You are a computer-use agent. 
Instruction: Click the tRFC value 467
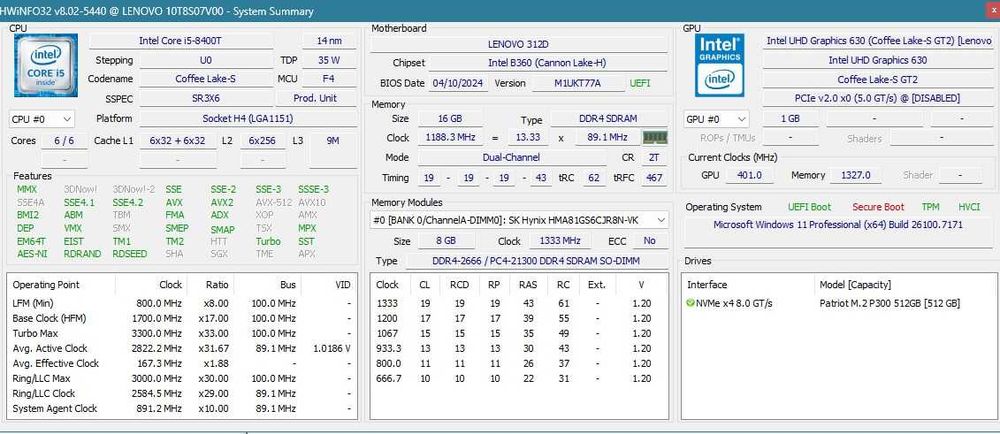click(654, 178)
